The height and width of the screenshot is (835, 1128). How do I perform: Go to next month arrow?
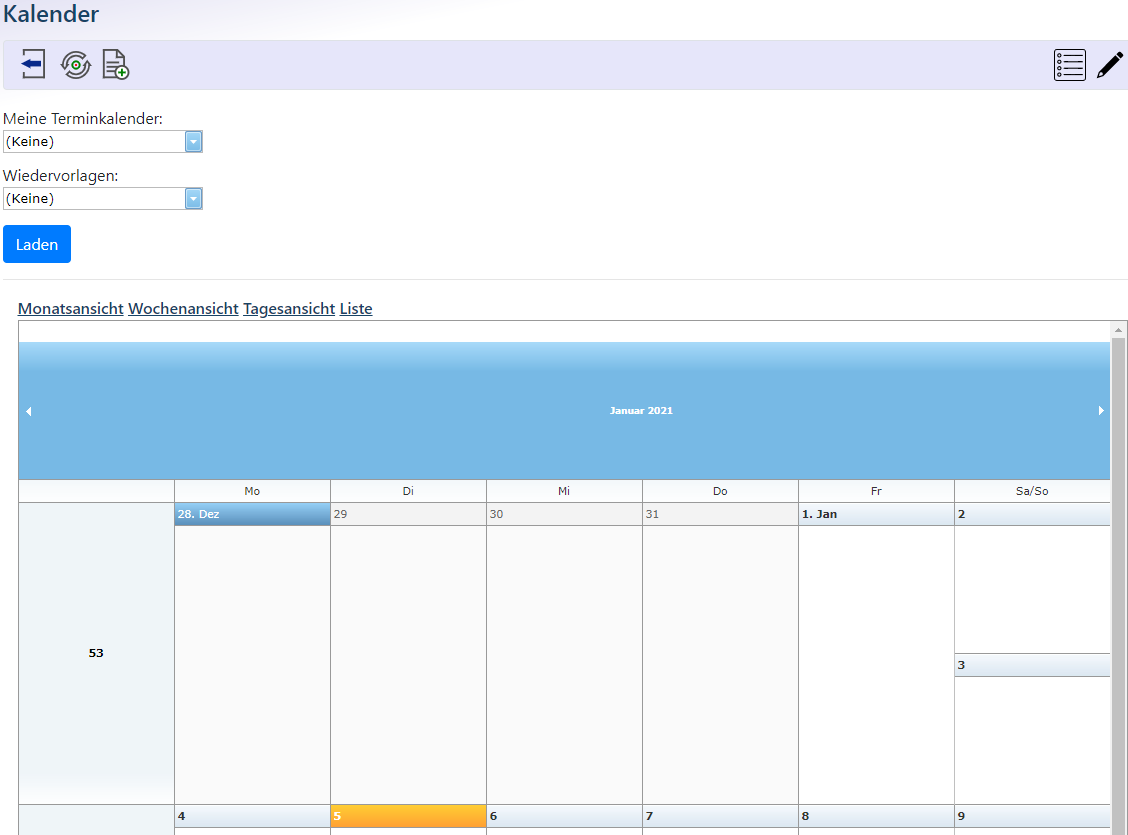coord(1101,411)
